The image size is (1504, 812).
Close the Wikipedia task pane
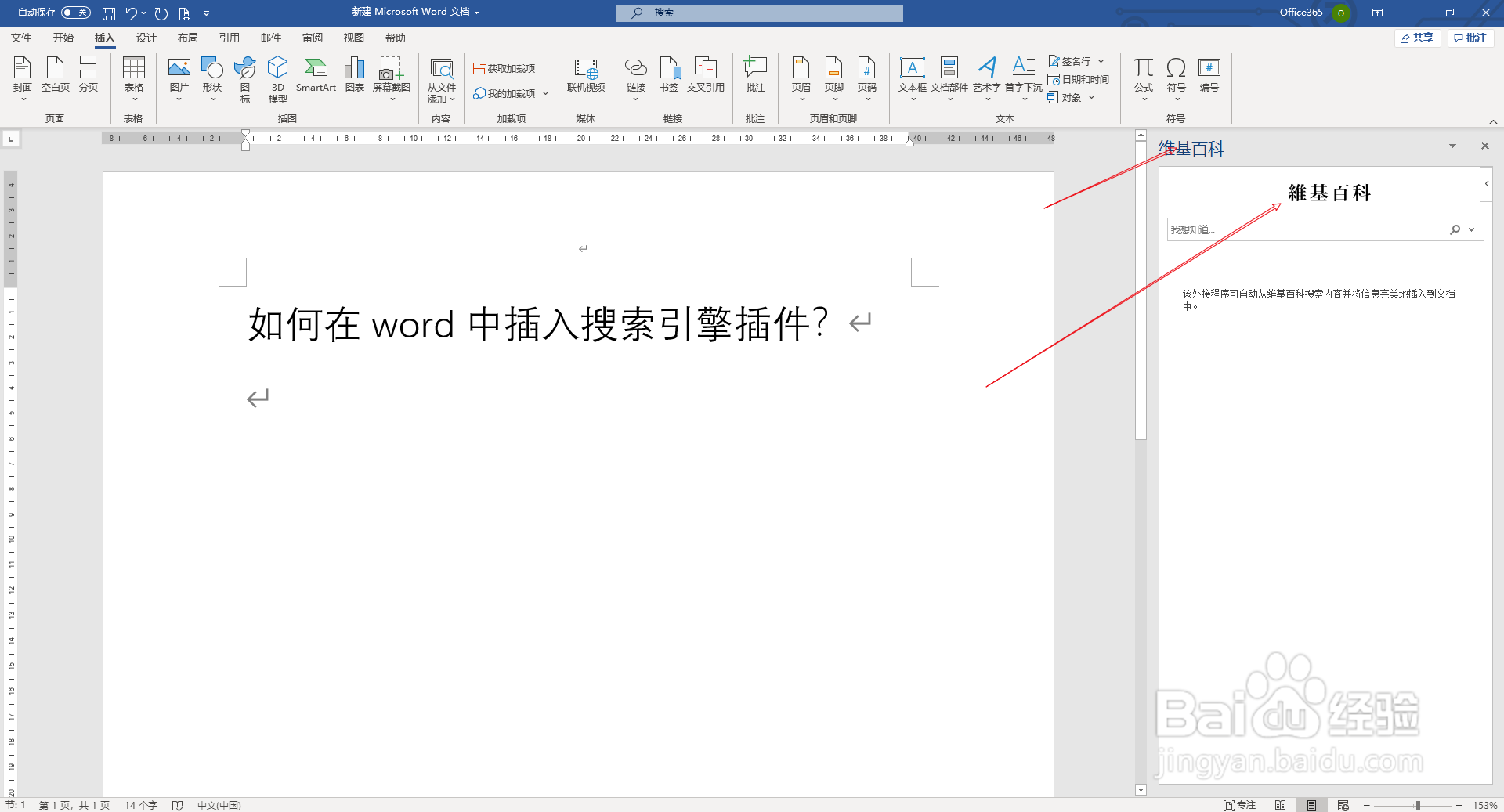1484,146
